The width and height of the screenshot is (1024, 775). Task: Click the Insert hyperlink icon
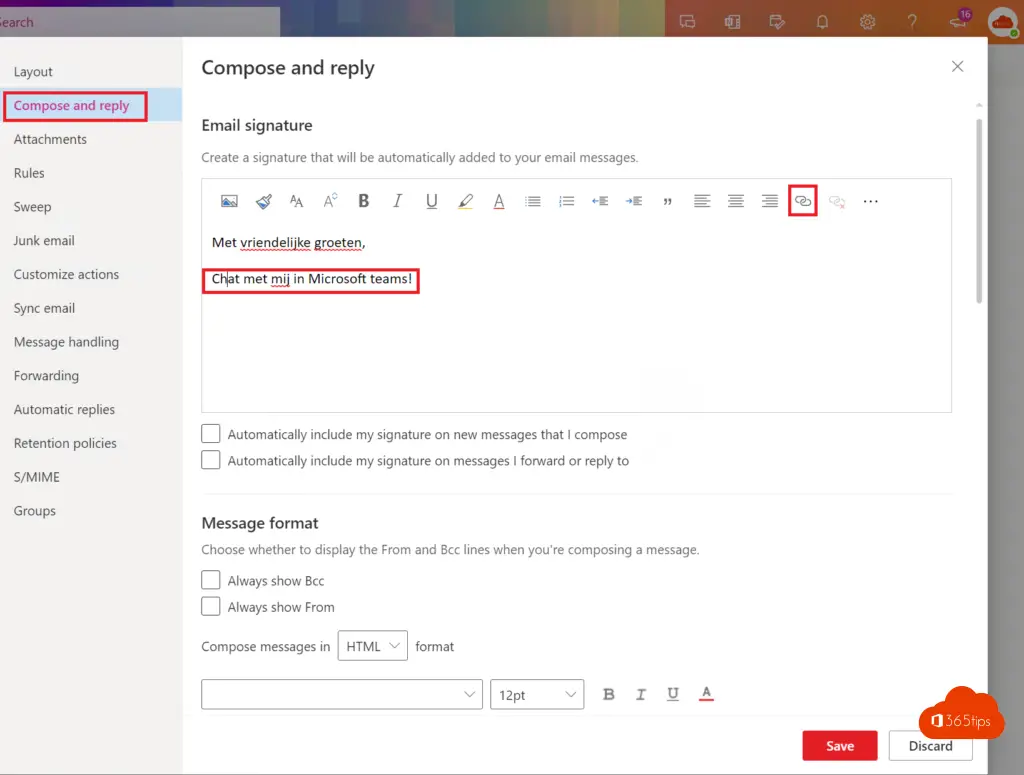[802, 201]
